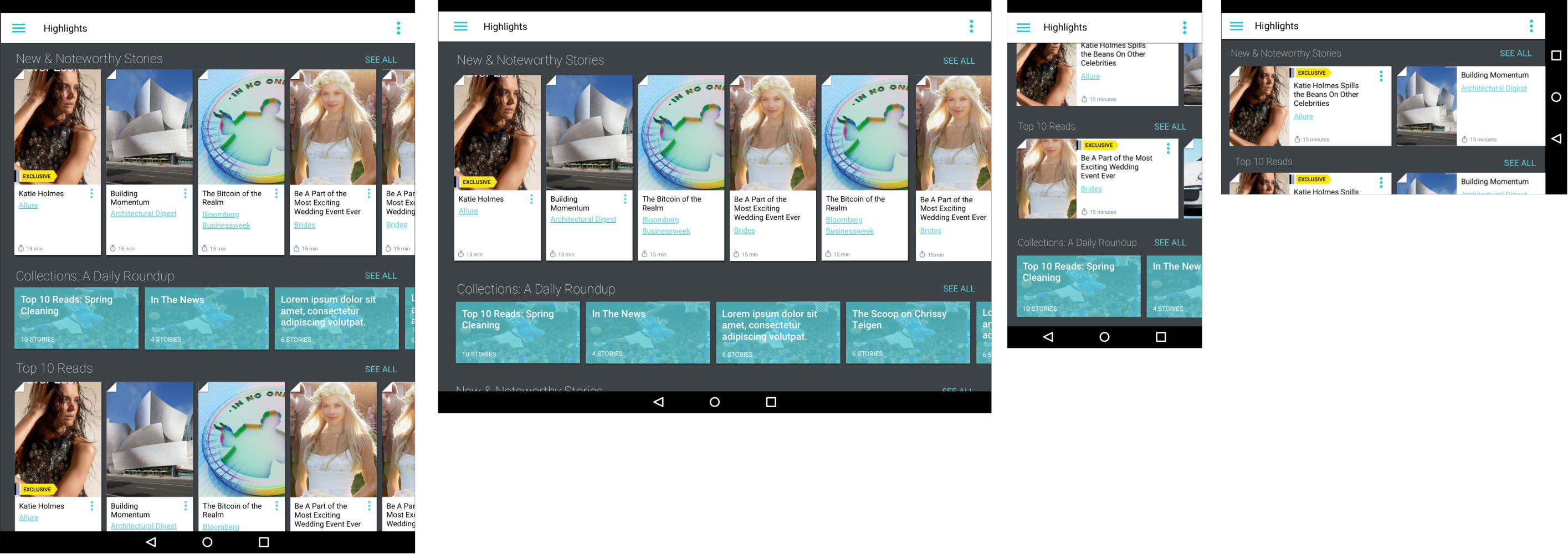Tap Android home circle on portrait phone
Viewport: 1568px width, 554px height.
coord(1104,337)
